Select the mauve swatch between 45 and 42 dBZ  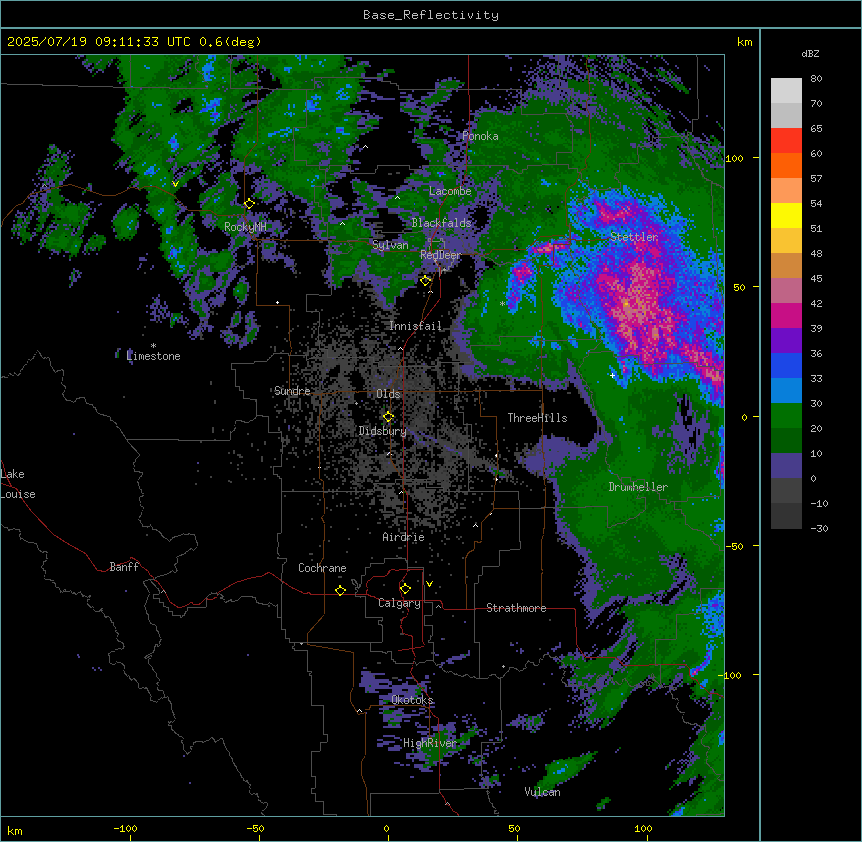pos(786,291)
